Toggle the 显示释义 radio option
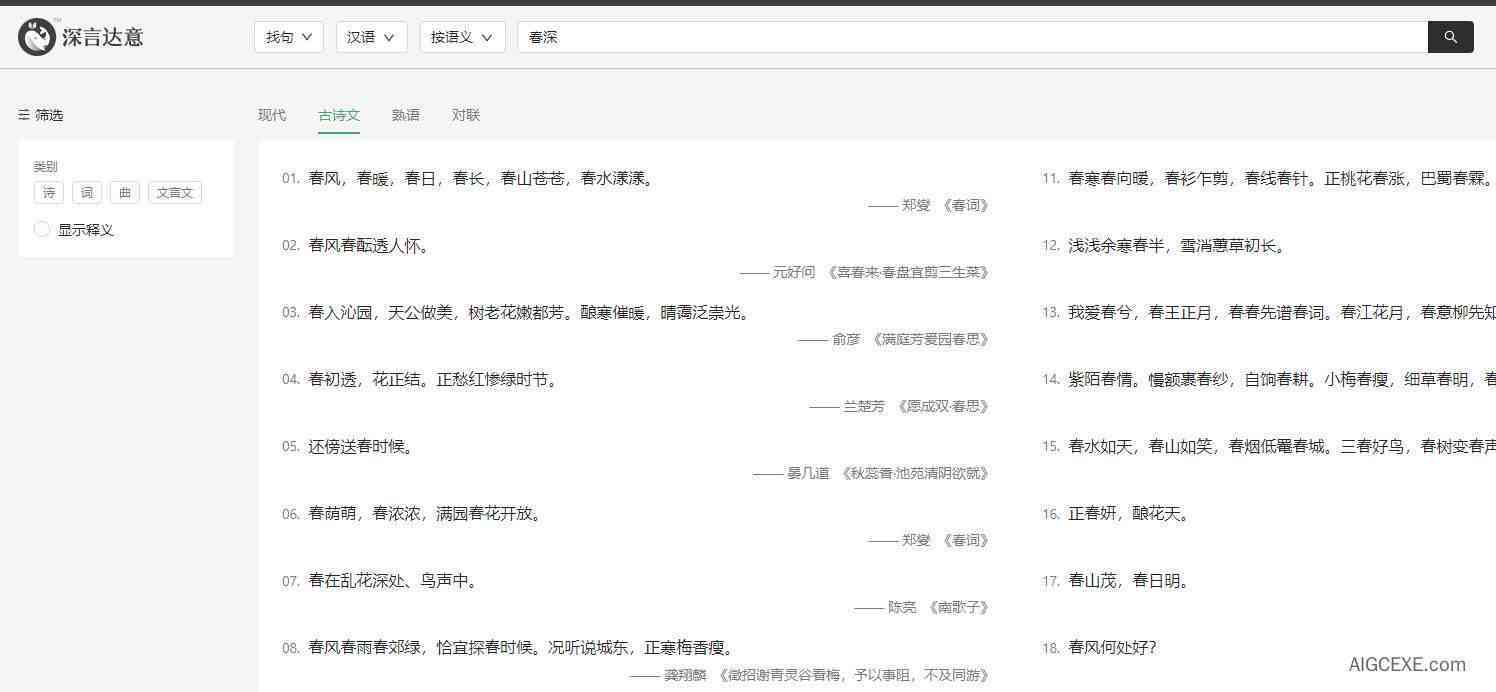Viewport: 1496px width, 692px height. [x=42, y=229]
